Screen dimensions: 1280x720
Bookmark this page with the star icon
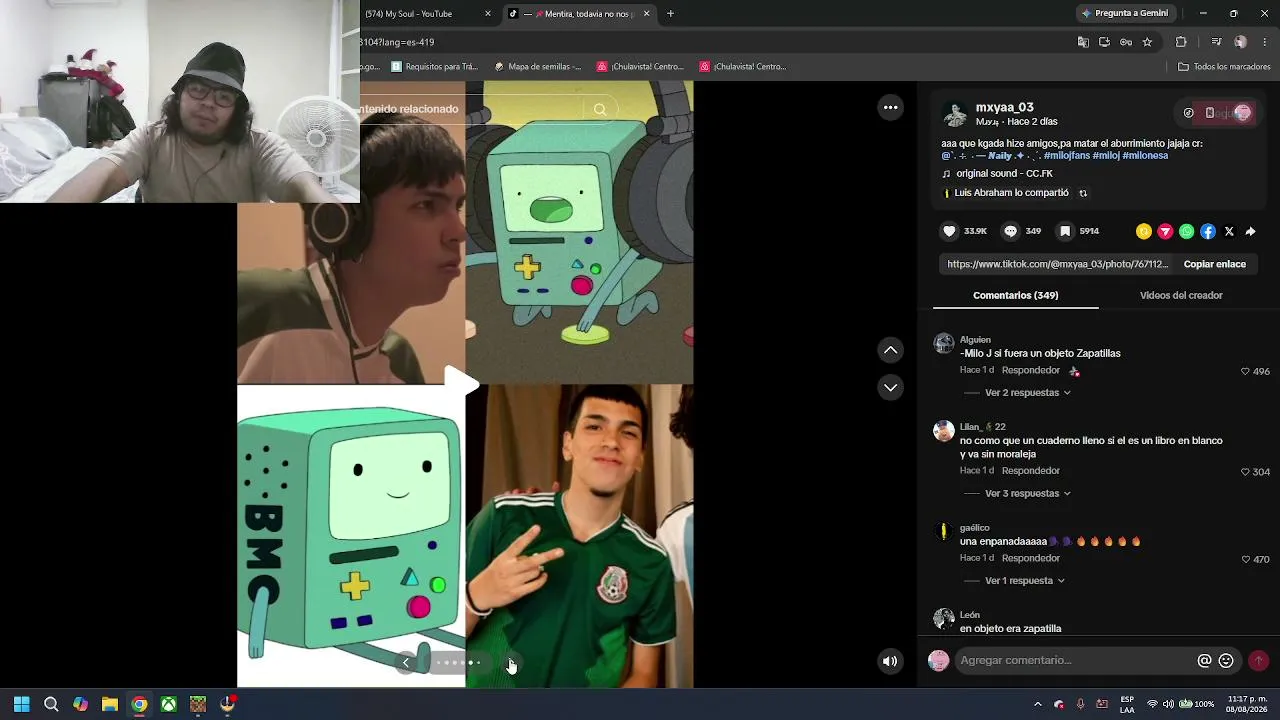(1147, 42)
